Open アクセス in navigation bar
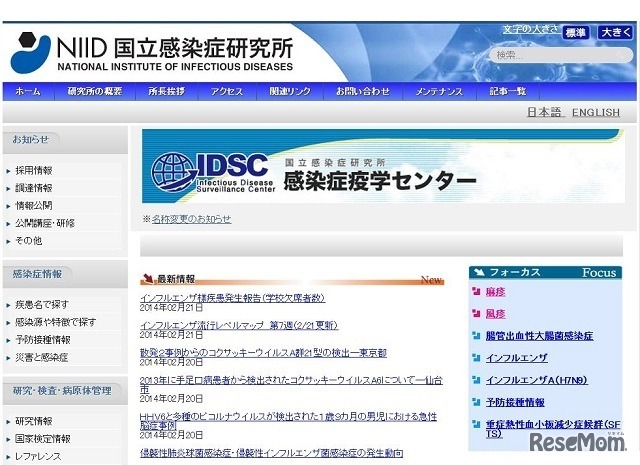Viewport: 640px width, 465px height. [x=227, y=91]
